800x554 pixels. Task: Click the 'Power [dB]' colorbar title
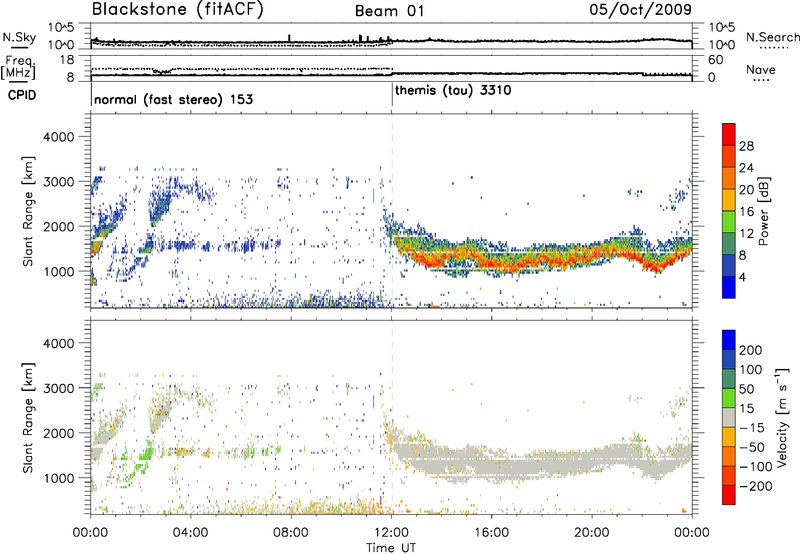click(764, 211)
